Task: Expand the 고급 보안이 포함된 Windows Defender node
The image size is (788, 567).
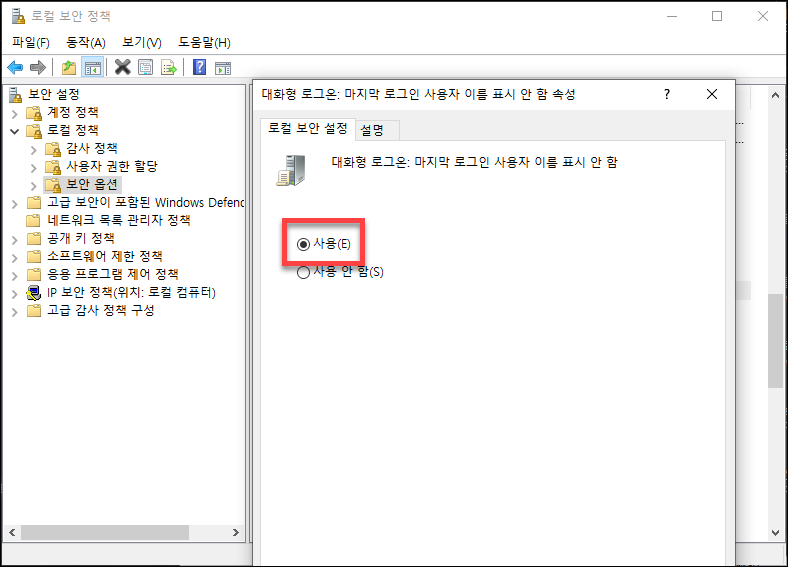Action: point(15,204)
